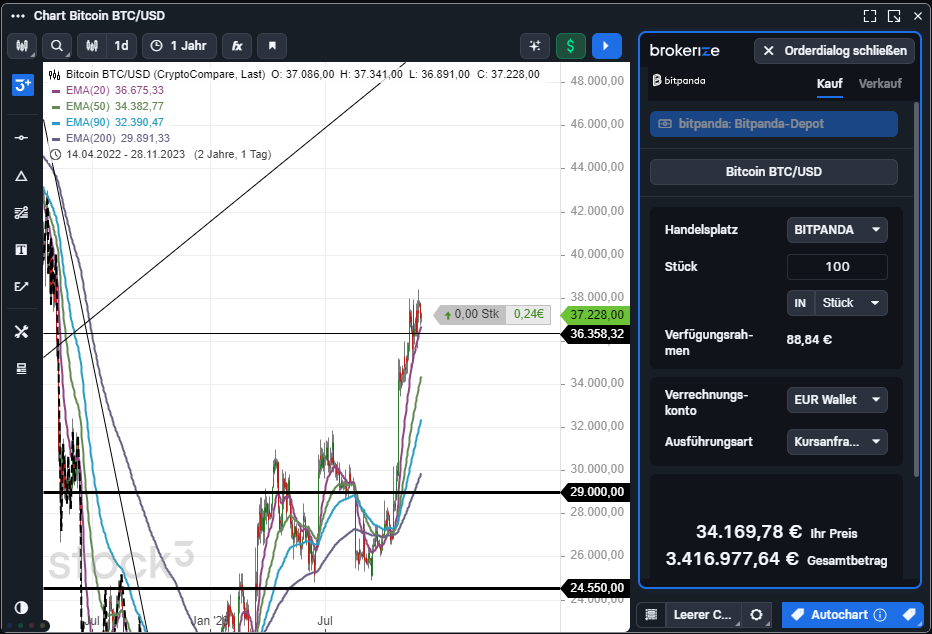Image resolution: width=932 pixels, height=634 pixels.
Task: Click the Autochart info circle icon
Action: point(881,615)
